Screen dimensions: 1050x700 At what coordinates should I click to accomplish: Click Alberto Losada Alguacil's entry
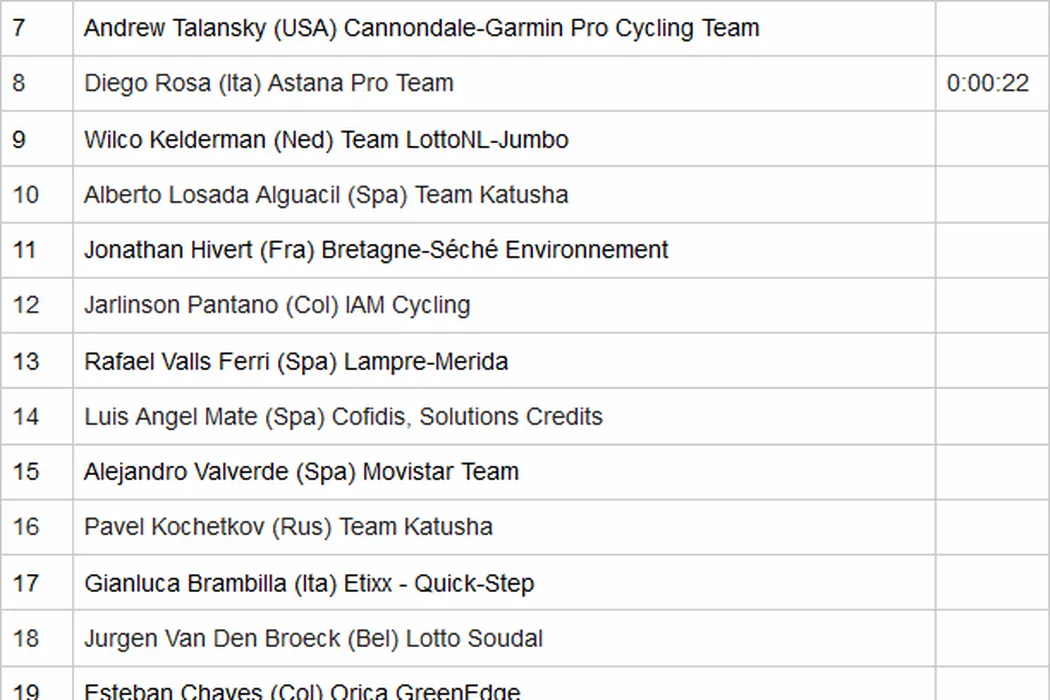point(326,194)
